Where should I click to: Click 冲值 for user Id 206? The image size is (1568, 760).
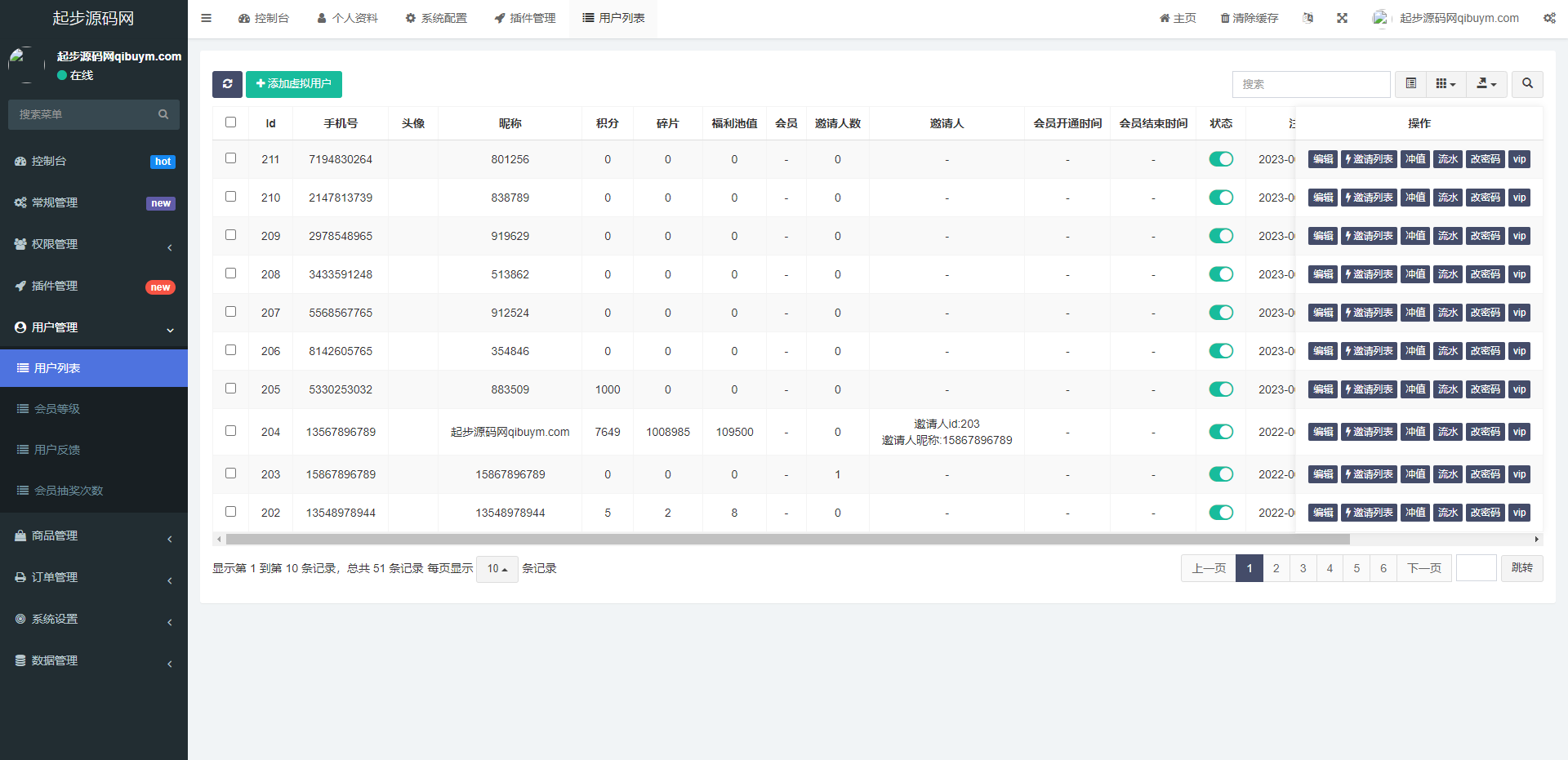tap(1415, 351)
